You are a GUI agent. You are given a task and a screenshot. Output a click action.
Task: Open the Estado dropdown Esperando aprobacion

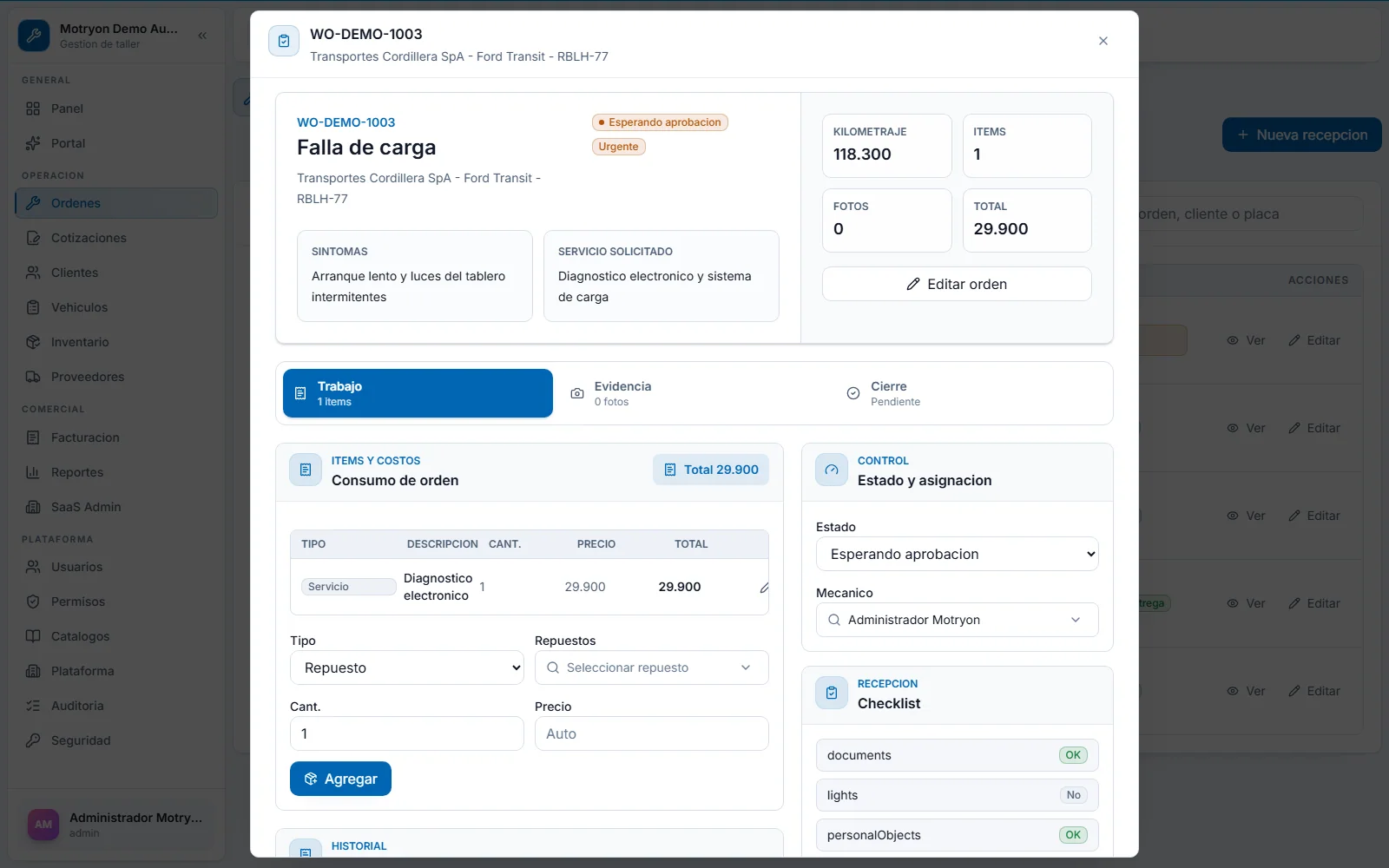(958, 554)
